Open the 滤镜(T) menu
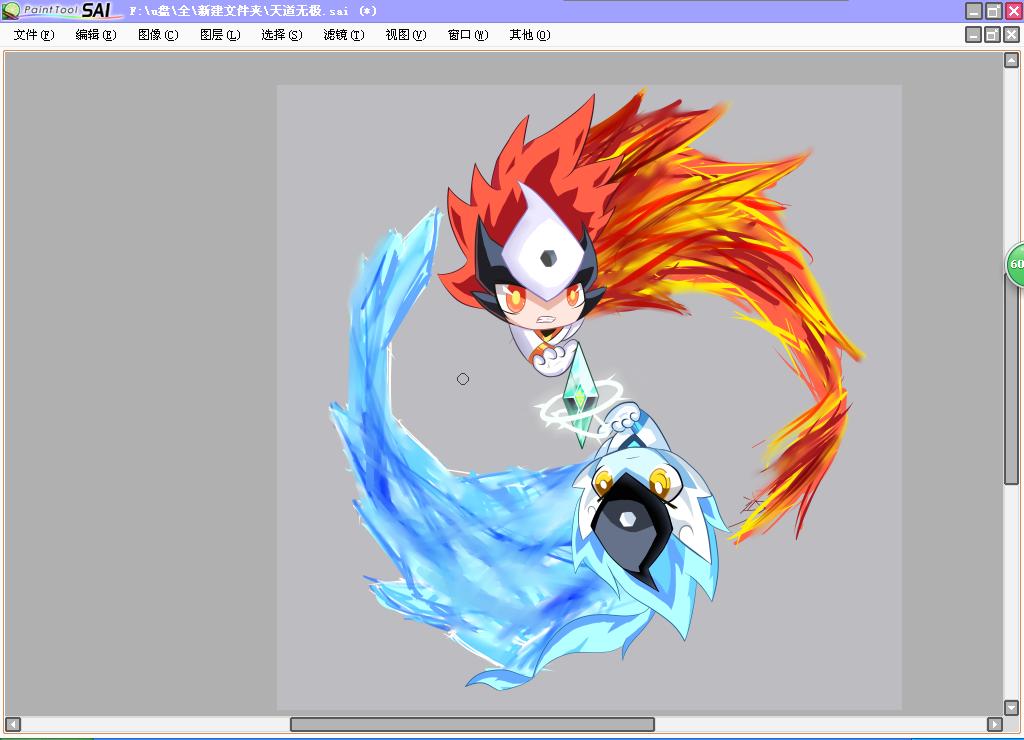Screen dimensions: 1024x740 [x=344, y=35]
